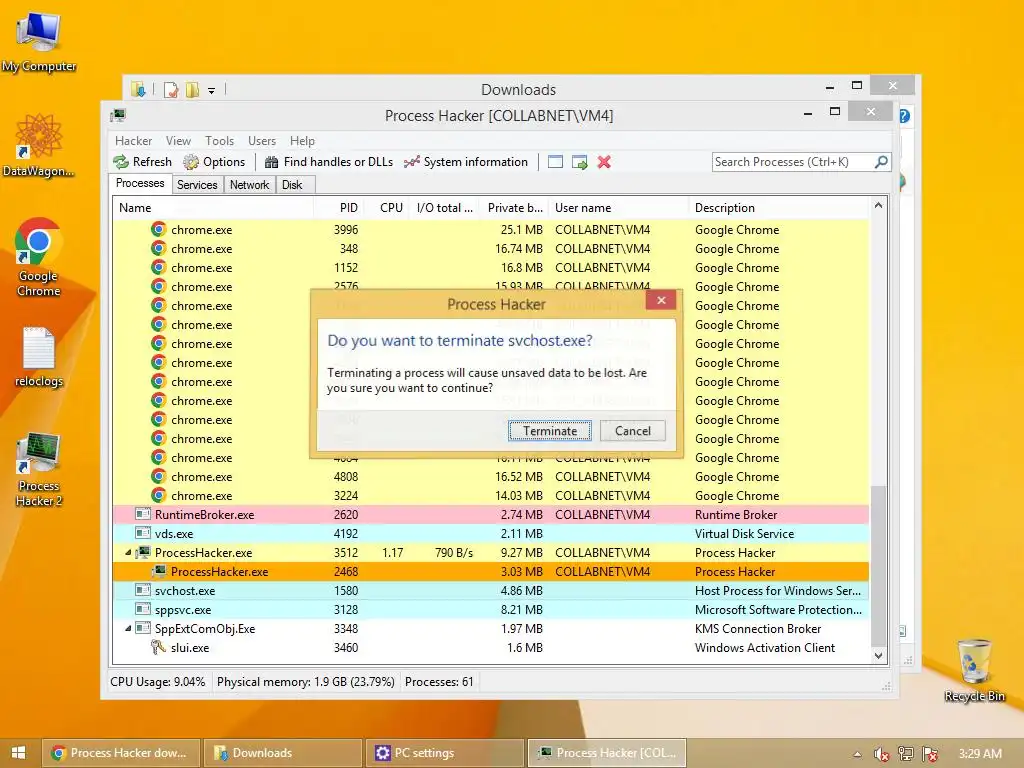Close the Process Hacker confirmation dialog

point(661,300)
